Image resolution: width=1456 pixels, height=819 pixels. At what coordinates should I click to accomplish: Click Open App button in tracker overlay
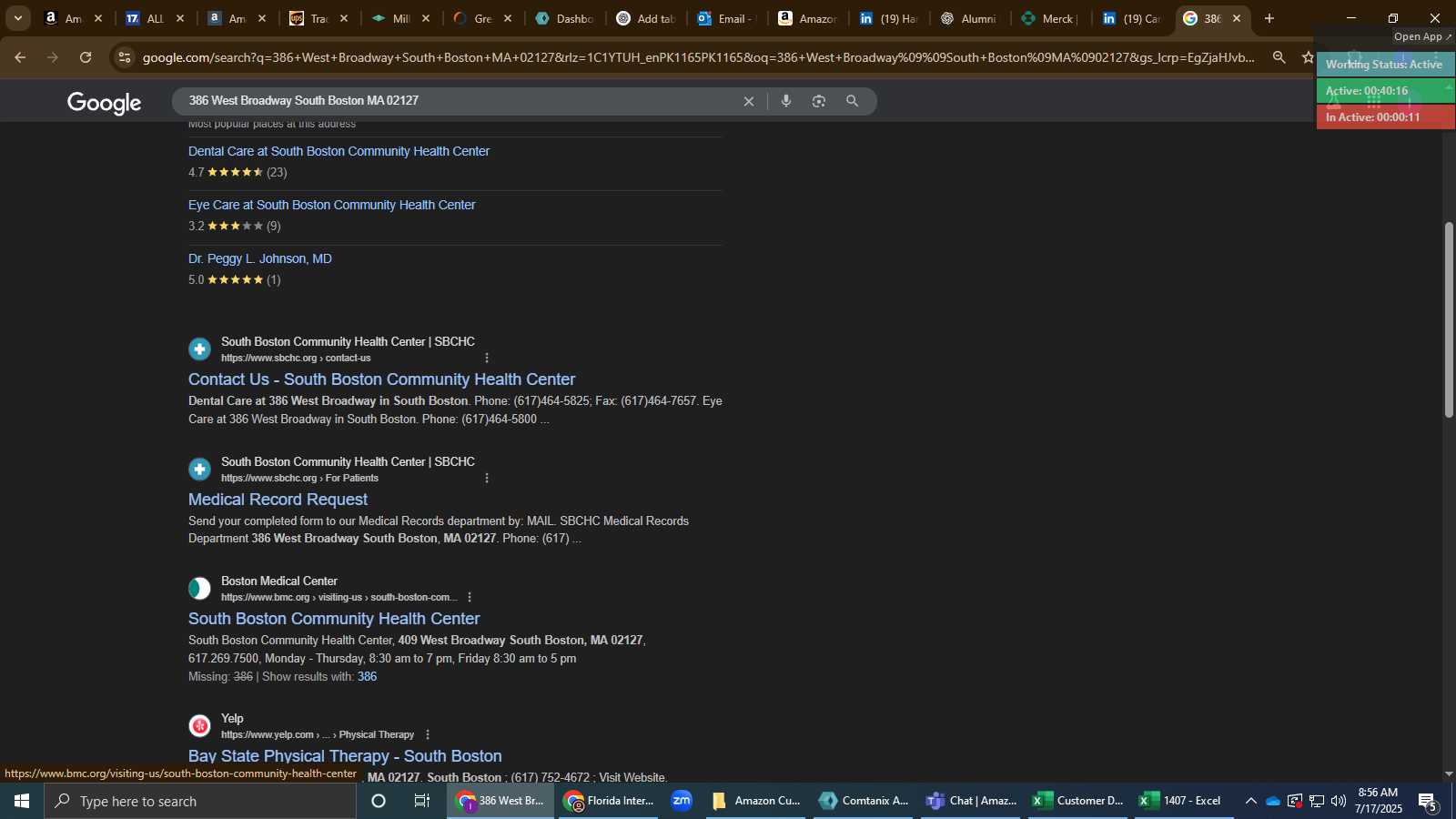click(1422, 37)
